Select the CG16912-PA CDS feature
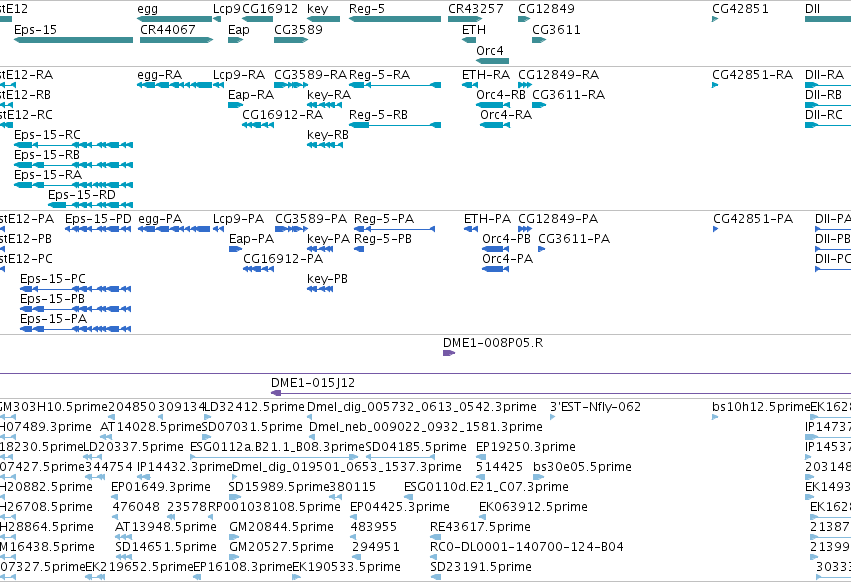This screenshot has width=851, height=582. point(258,269)
